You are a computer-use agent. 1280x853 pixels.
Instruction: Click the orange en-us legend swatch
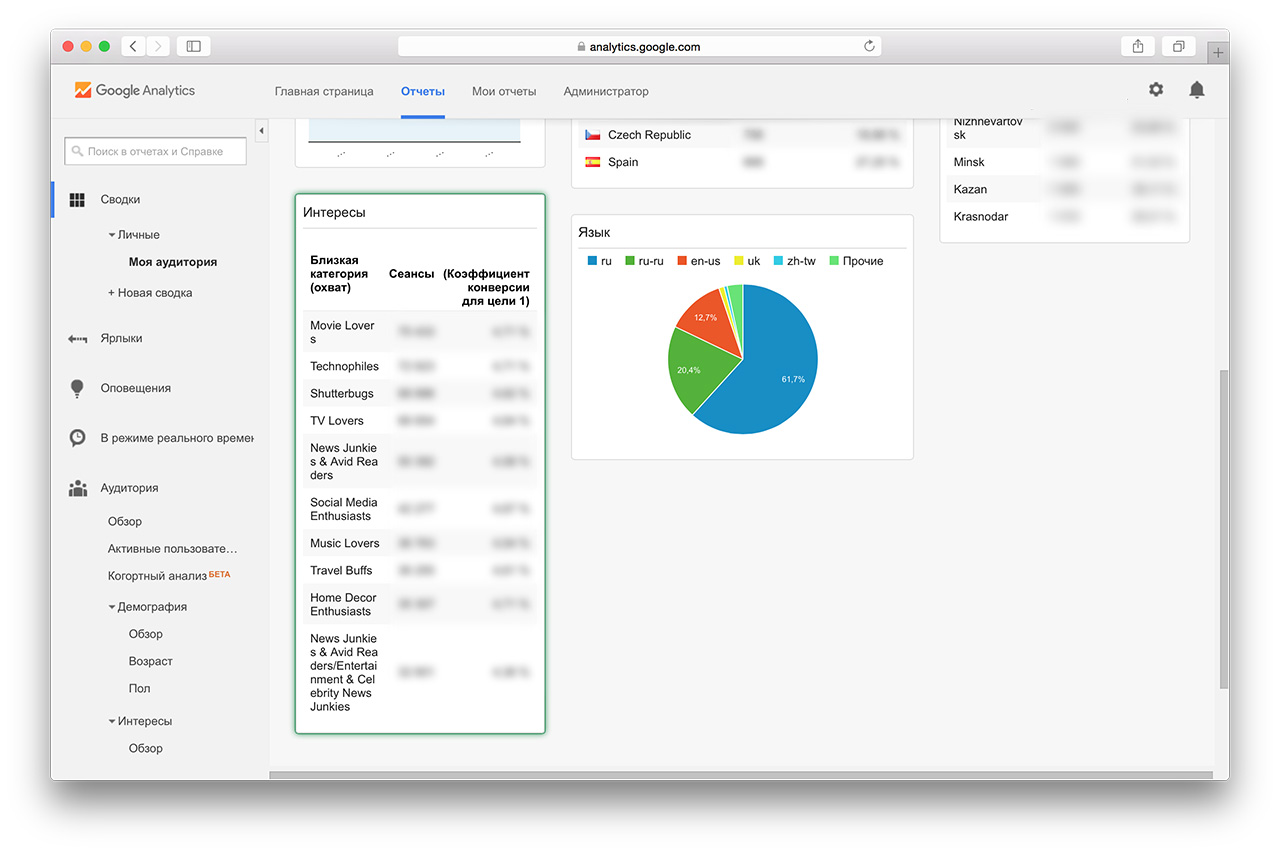[682, 261]
